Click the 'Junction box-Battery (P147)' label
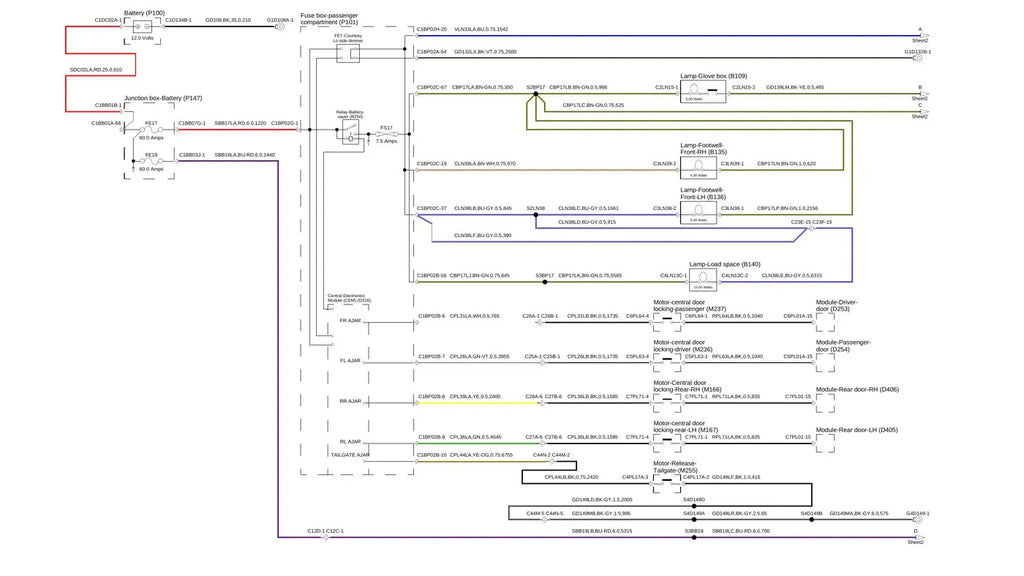Image resolution: width=1024 pixels, height=576 pixels. click(x=163, y=98)
